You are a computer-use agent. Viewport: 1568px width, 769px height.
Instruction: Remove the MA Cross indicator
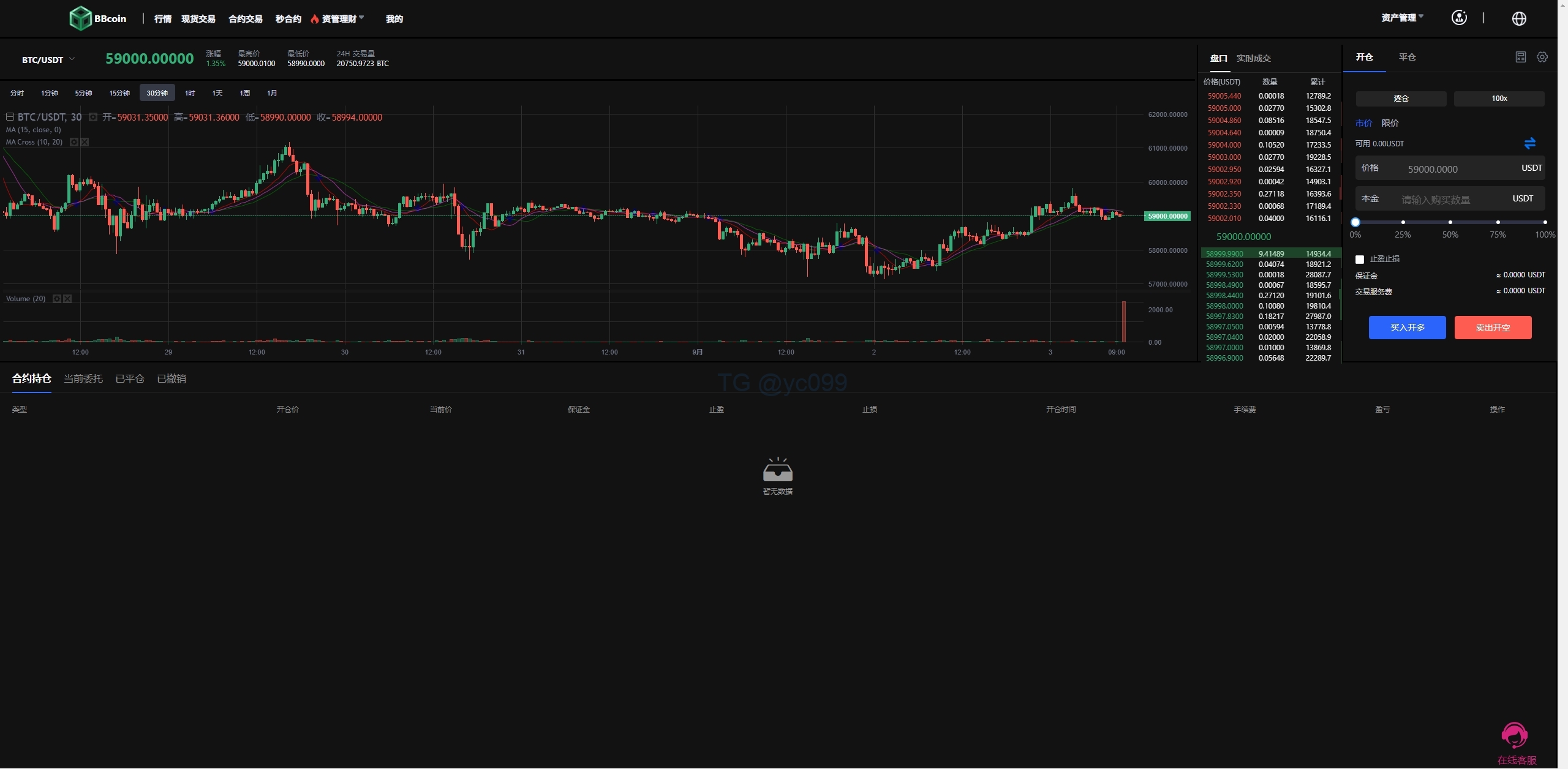85,142
